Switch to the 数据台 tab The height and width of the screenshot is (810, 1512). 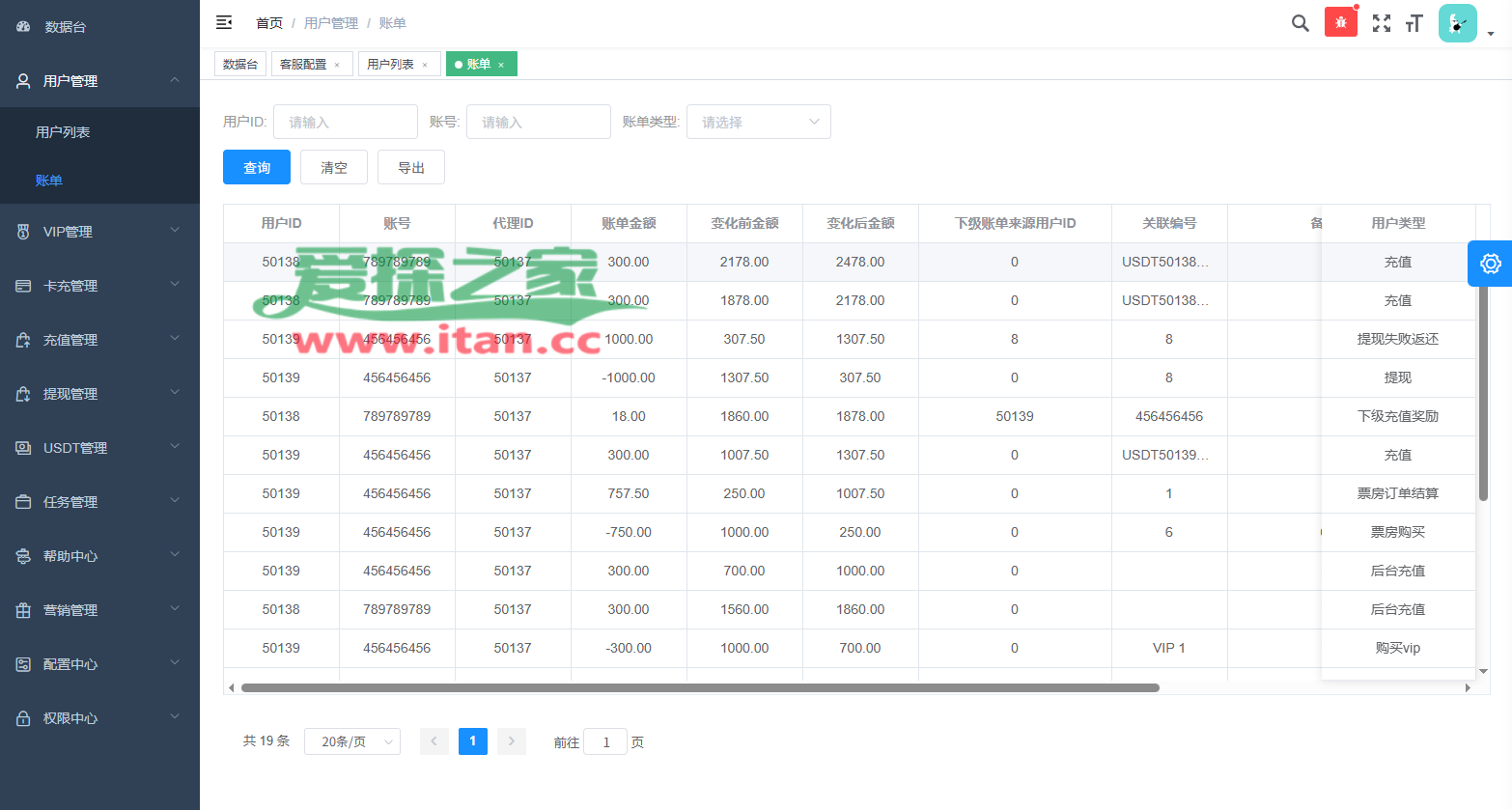pyautogui.click(x=239, y=65)
